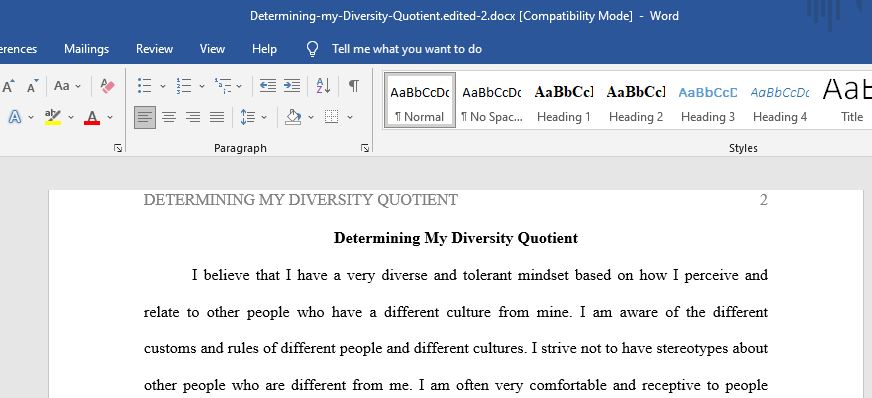This screenshot has height=398, width=872.
Task: Open font color dropdown arrow
Action: click(x=110, y=117)
